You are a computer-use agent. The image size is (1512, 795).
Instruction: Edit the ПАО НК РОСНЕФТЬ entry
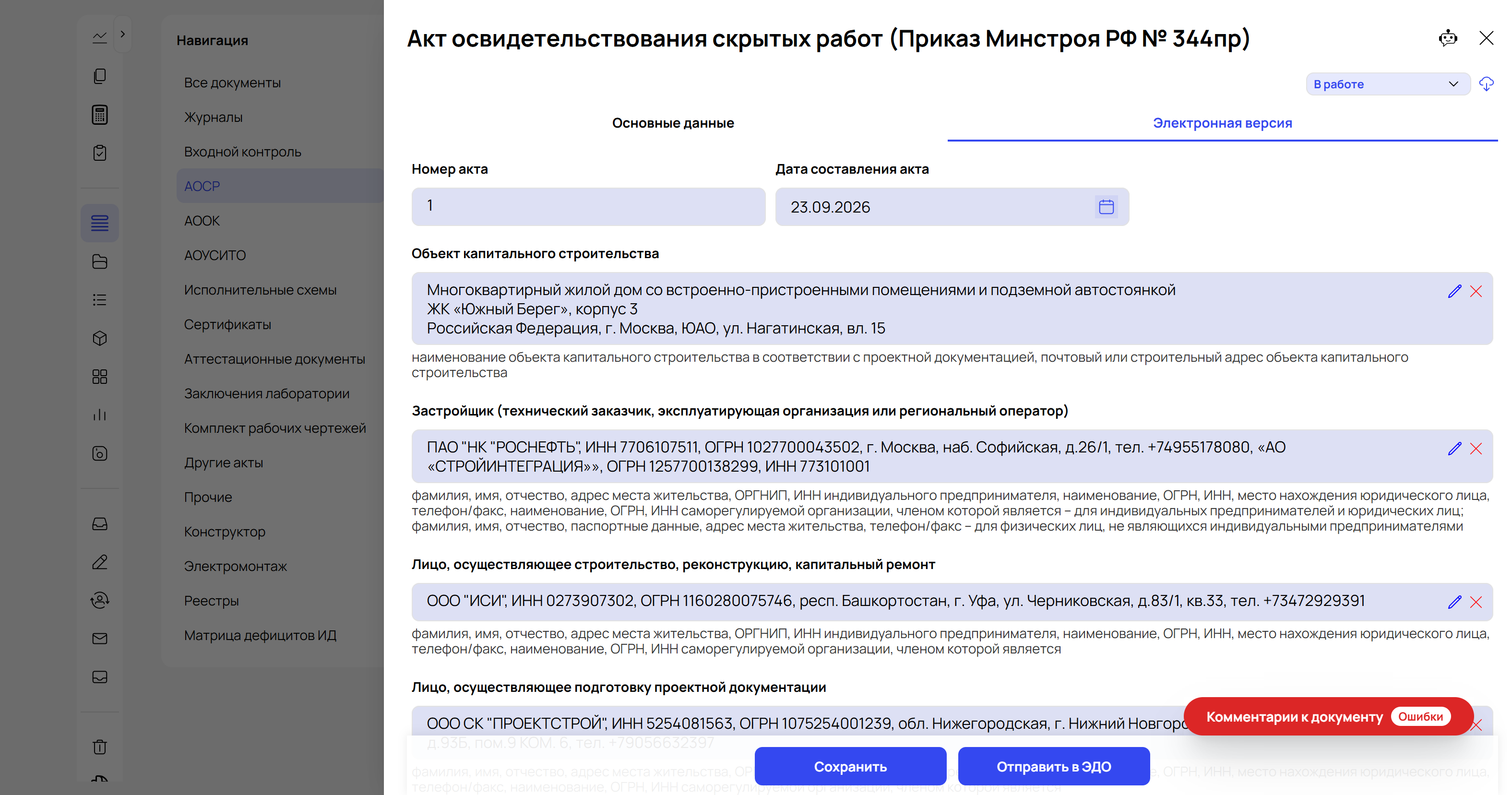1454,449
